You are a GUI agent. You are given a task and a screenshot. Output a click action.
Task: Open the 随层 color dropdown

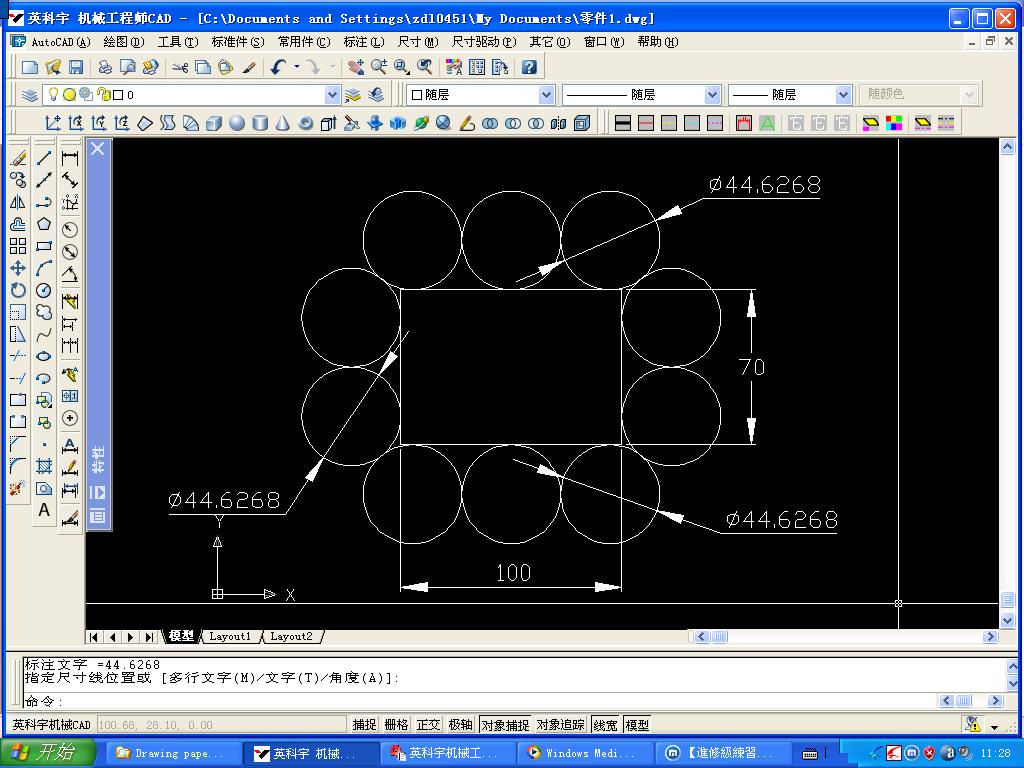click(547, 95)
